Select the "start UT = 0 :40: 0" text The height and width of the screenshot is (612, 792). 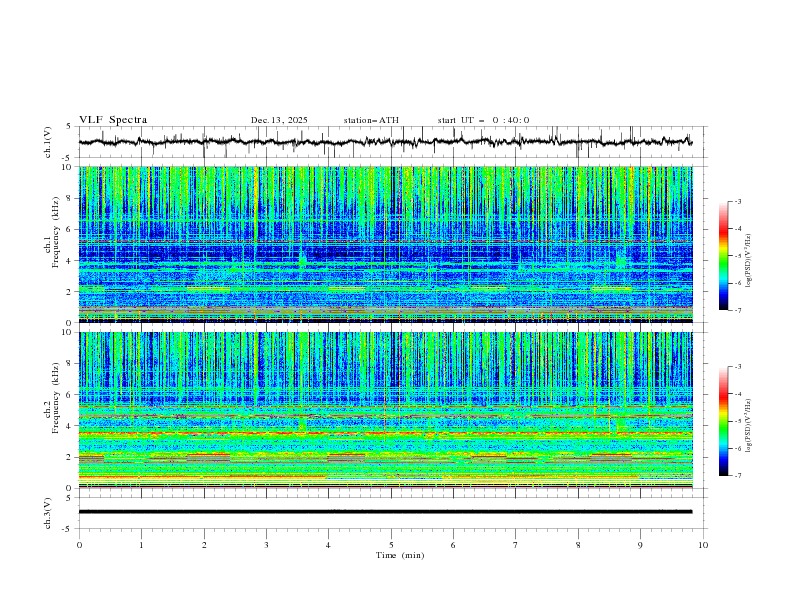[483, 120]
